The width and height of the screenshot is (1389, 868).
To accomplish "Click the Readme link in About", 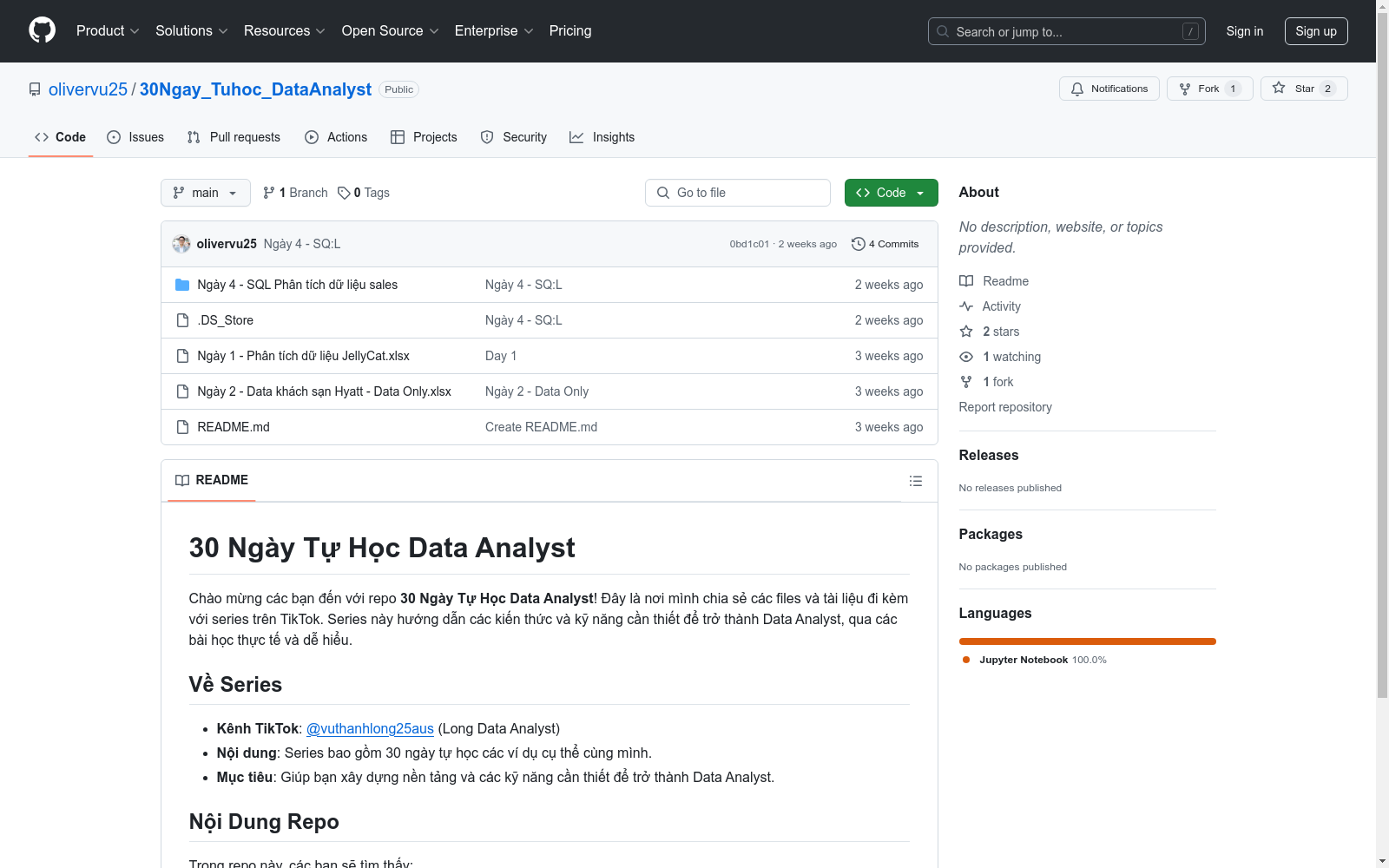I will (994, 281).
